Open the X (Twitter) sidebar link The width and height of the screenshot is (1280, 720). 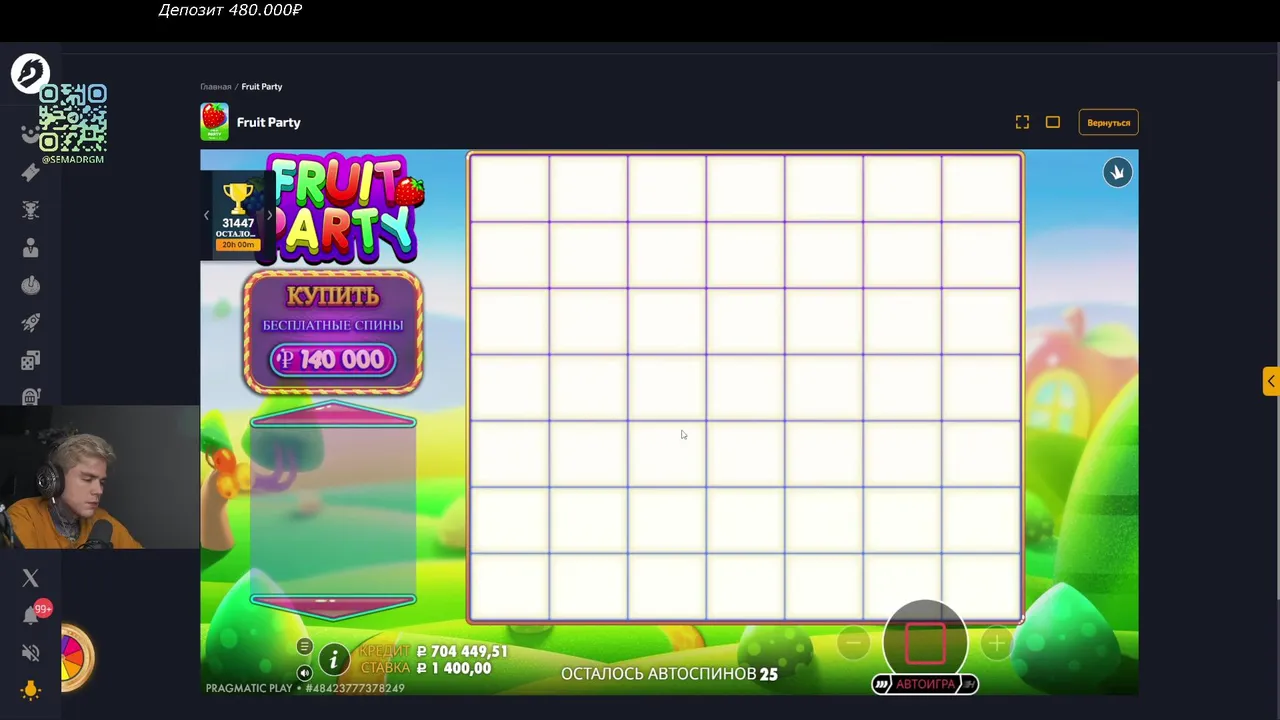(x=30, y=578)
